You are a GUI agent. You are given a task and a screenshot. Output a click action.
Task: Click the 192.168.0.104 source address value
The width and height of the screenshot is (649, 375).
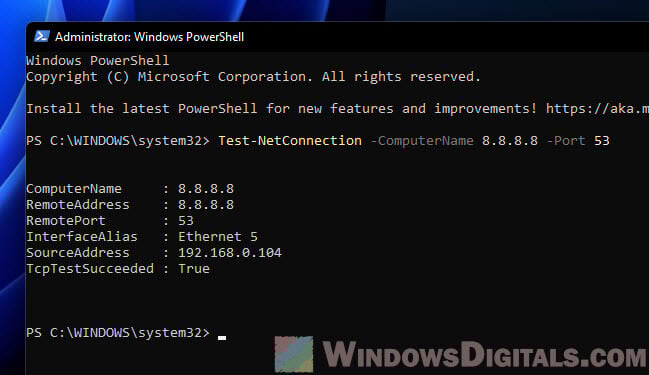(230, 252)
